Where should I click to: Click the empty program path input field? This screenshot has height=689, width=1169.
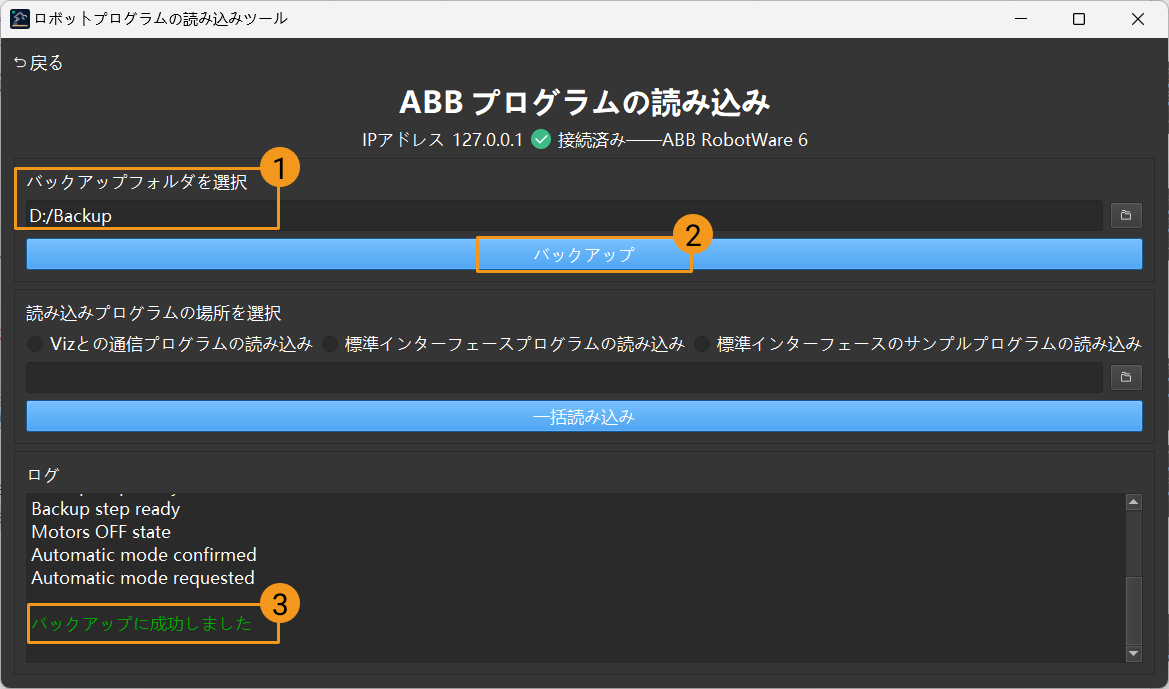coord(564,377)
